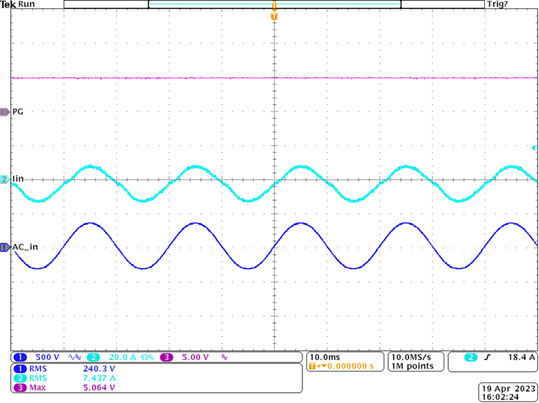Click the cyan trigger level arrow at right edge

(534, 148)
